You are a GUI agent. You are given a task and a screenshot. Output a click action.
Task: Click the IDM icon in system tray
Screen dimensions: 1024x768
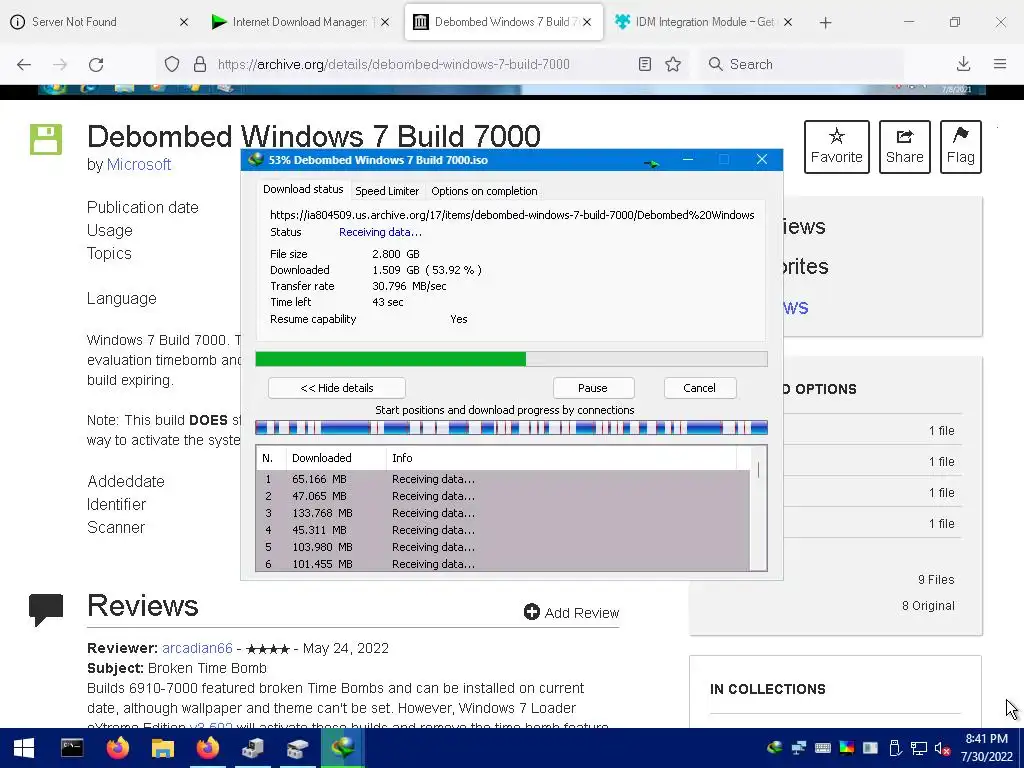(x=775, y=748)
